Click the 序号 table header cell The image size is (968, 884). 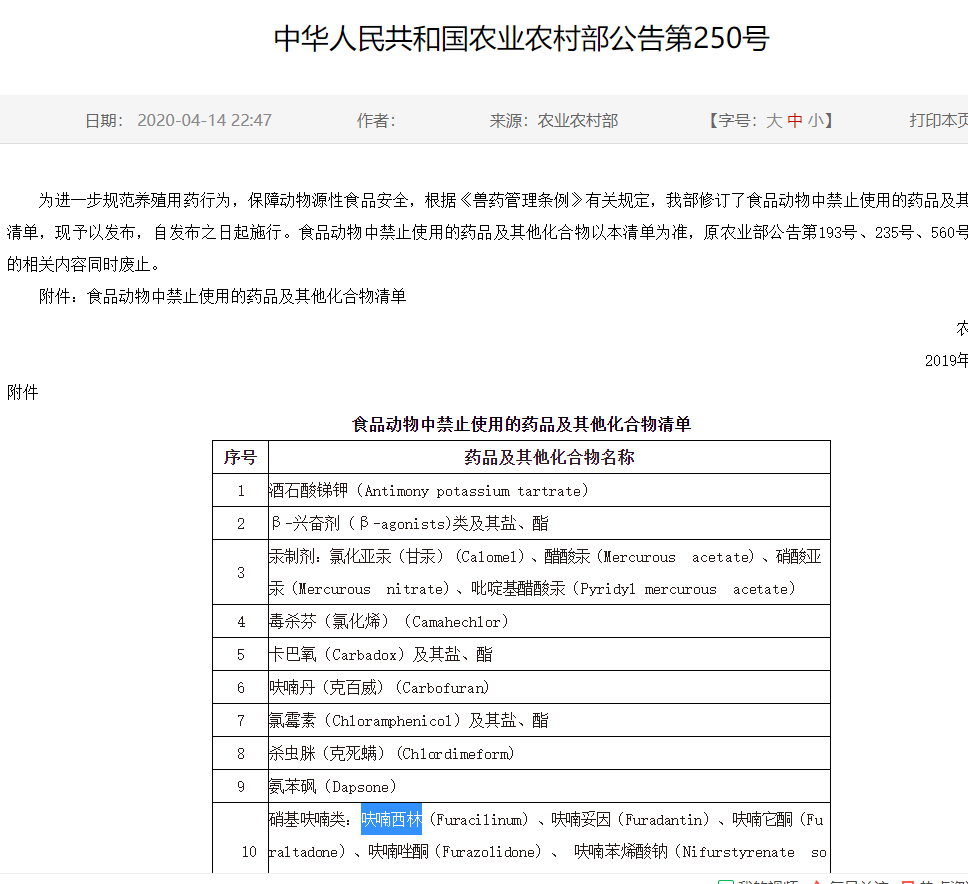point(240,458)
